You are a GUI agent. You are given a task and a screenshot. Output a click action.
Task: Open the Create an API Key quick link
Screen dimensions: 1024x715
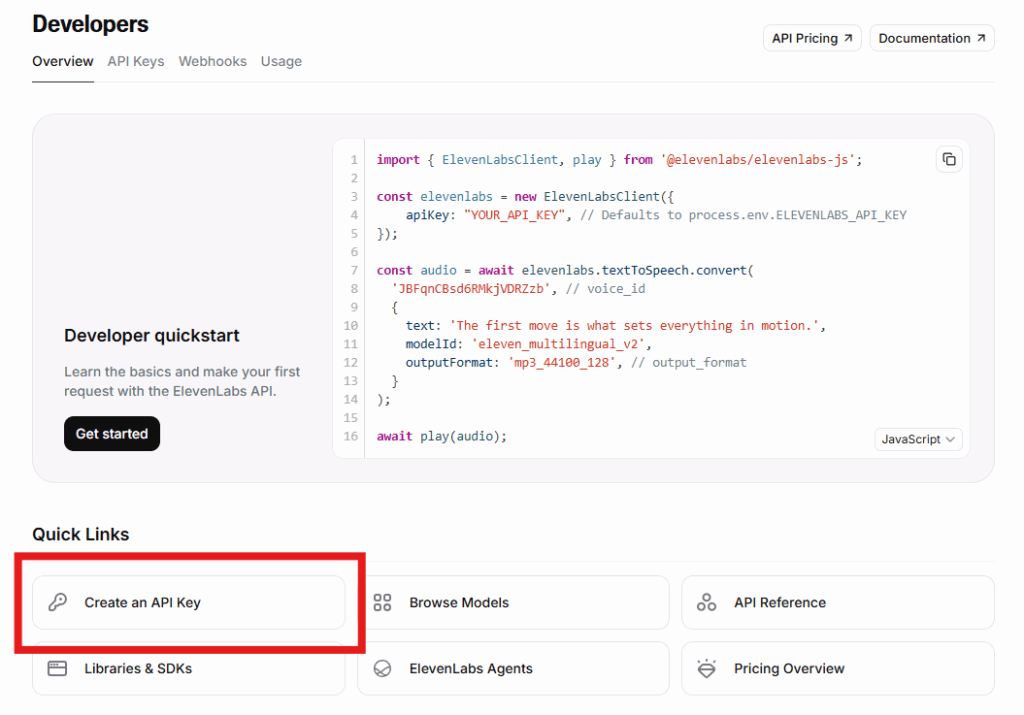[189, 602]
